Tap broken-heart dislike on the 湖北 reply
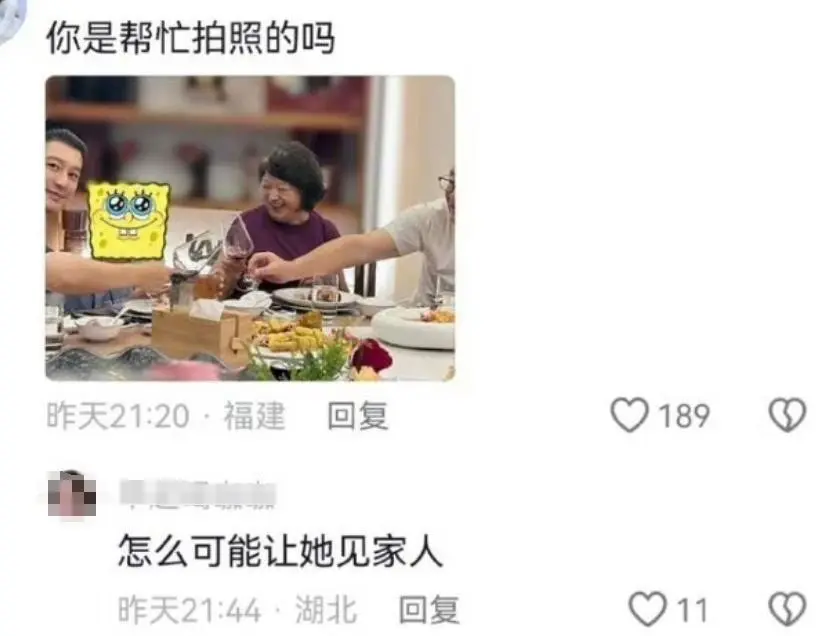Viewport: 825px width, 636px height. tap(787, 609)
